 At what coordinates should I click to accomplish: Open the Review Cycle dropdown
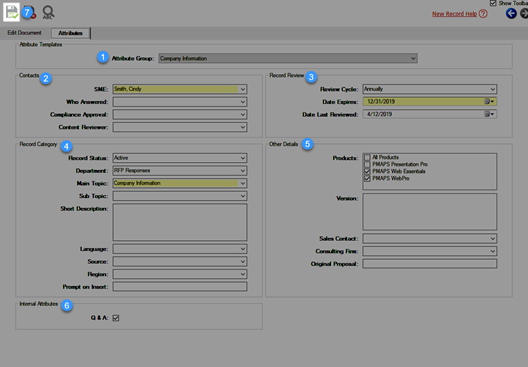tap(430, 89)
